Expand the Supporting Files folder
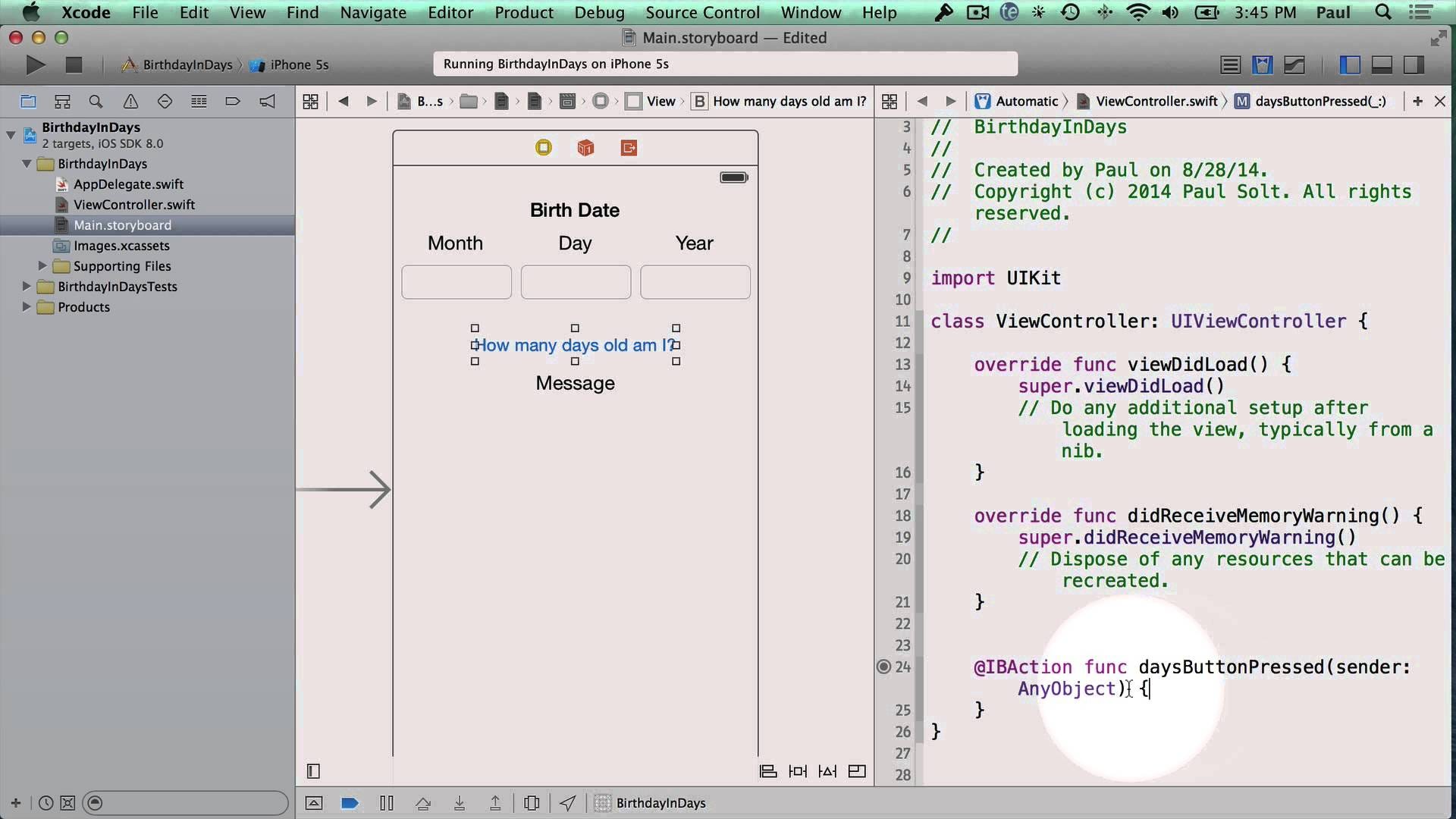1456x819 pixels. coord(42,266)
